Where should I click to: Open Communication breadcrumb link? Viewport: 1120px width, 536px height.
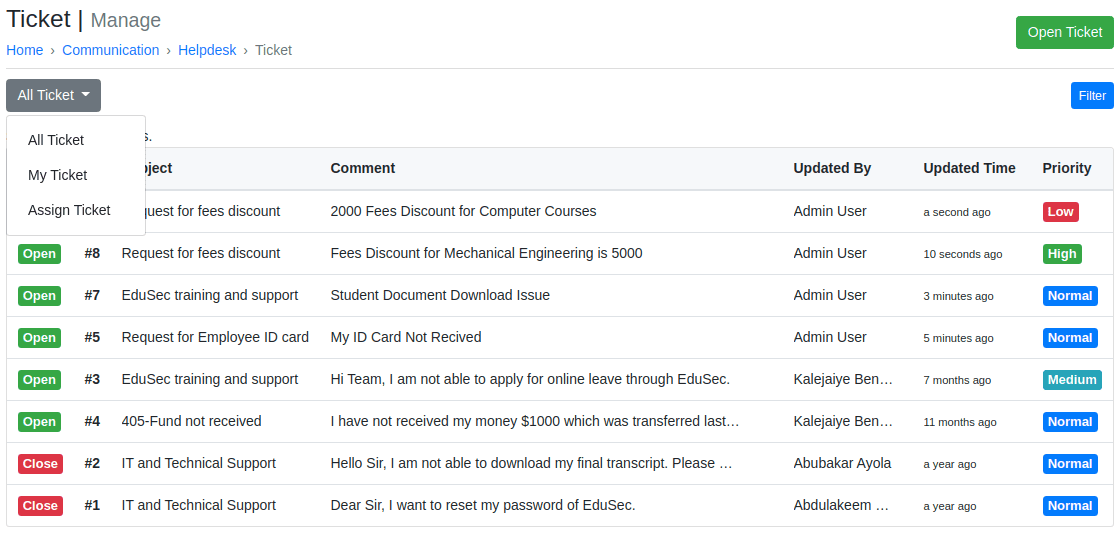tap(110, 50)
